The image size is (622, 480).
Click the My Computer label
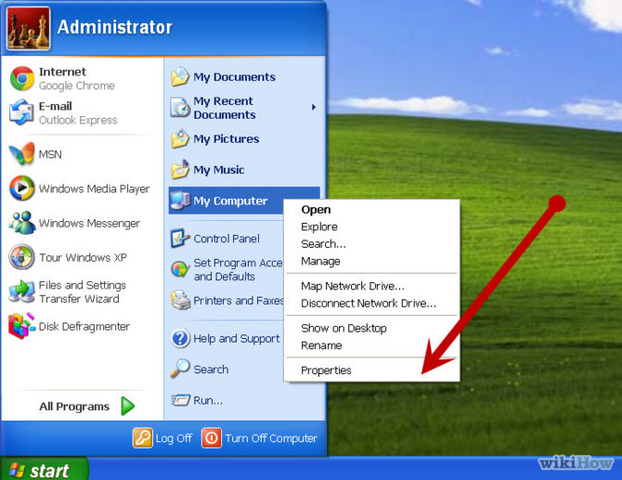(230, 201)
